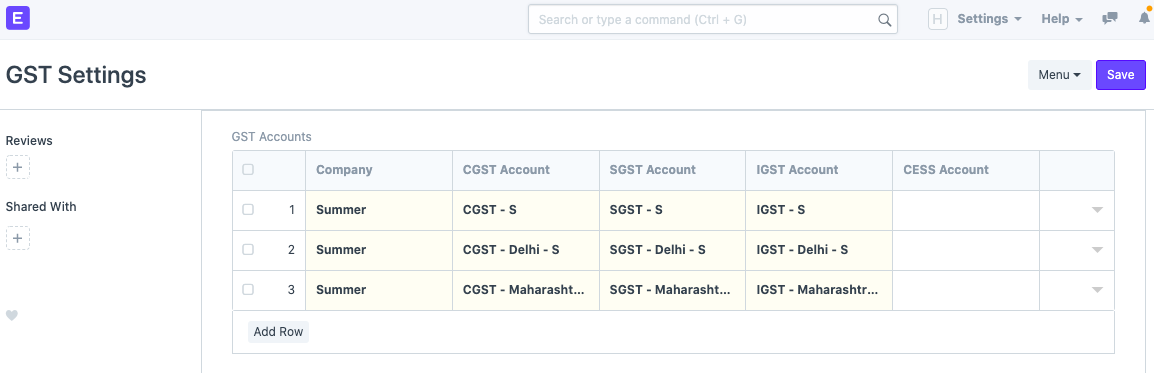Expand row 2 edit arrow
1154x373 pixels.
pyautogui.click(x=1097, y=250)
